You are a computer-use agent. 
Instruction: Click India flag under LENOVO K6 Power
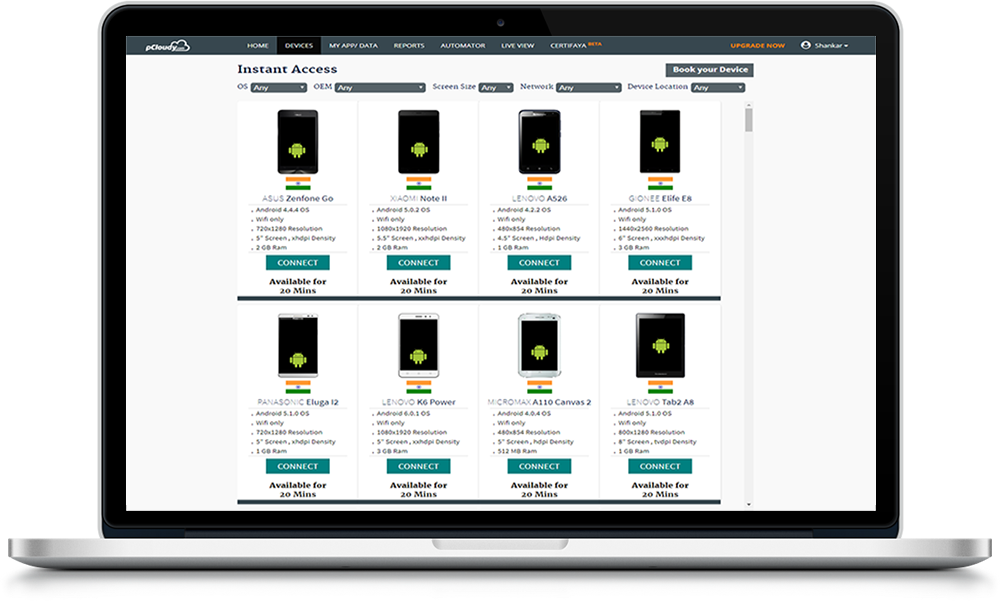pyautogui.click(x=418, y=387)
